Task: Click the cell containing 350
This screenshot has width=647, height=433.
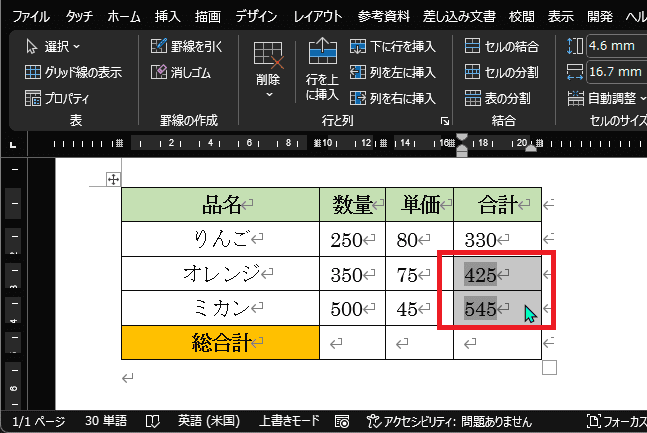Action: tap(352, 274)
